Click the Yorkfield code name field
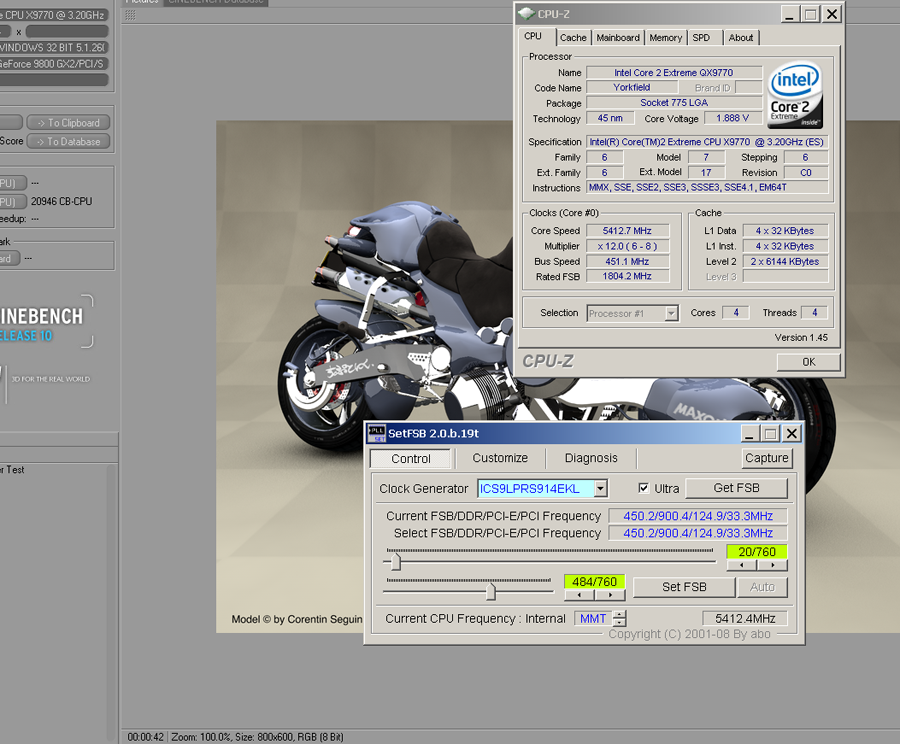 [631, 87]
